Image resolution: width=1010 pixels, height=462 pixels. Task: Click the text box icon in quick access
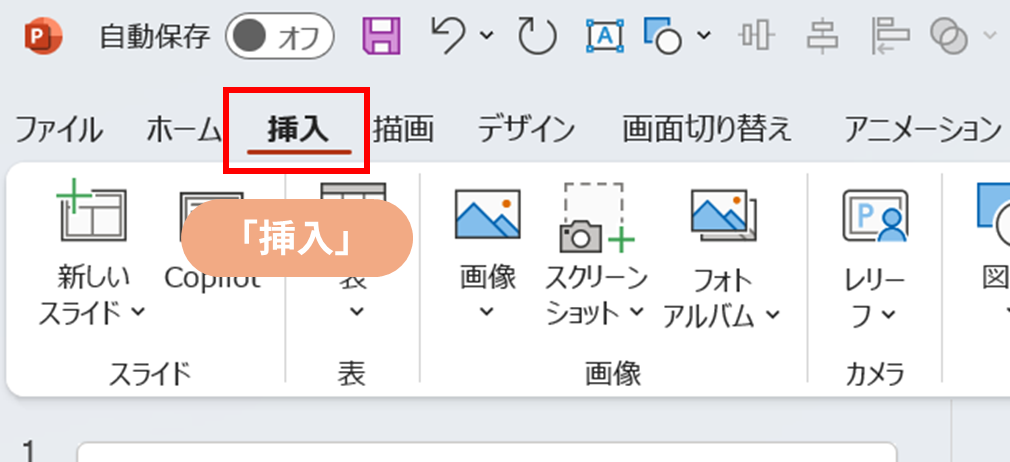pyautogui.click(x=604, y=37)
